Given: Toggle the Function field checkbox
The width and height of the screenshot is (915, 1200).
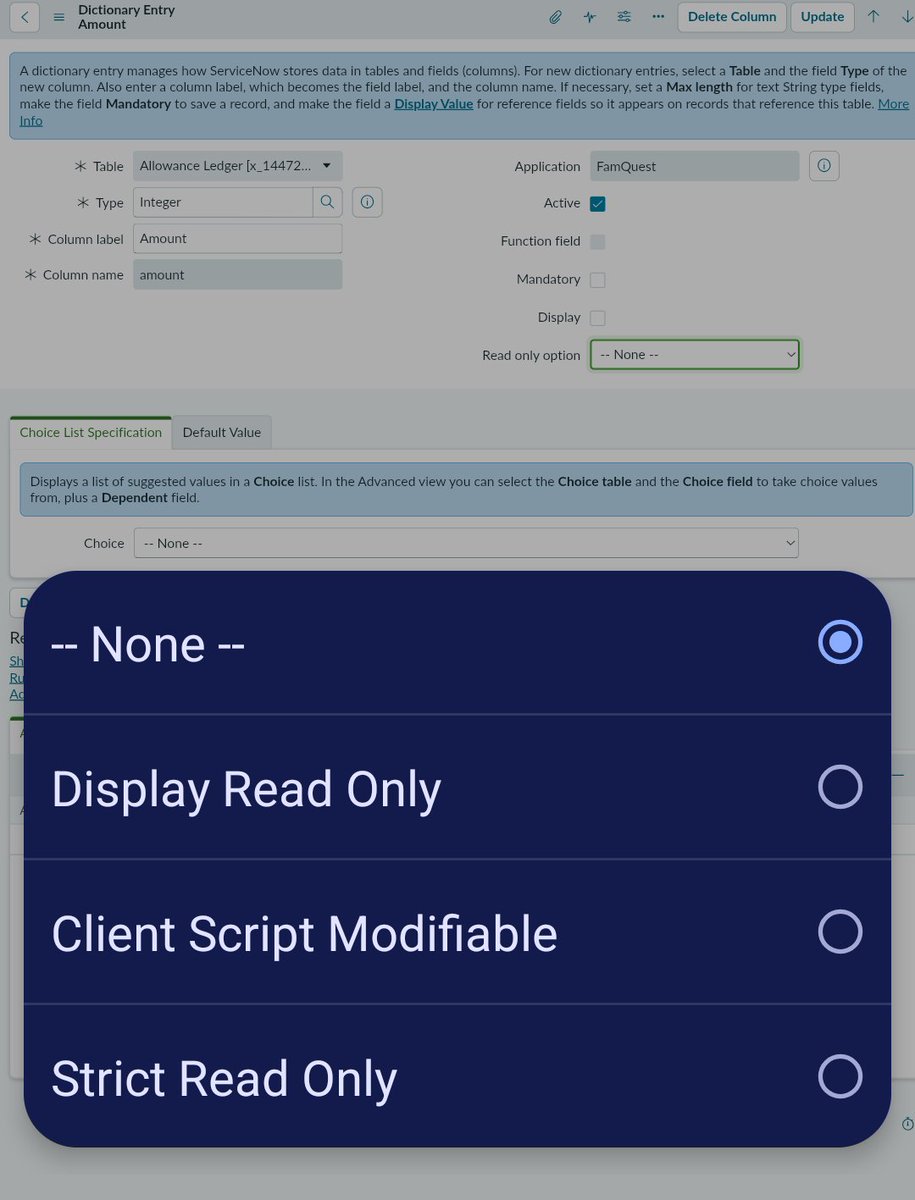Looking at the screenshot, I should tap(598, 242).
